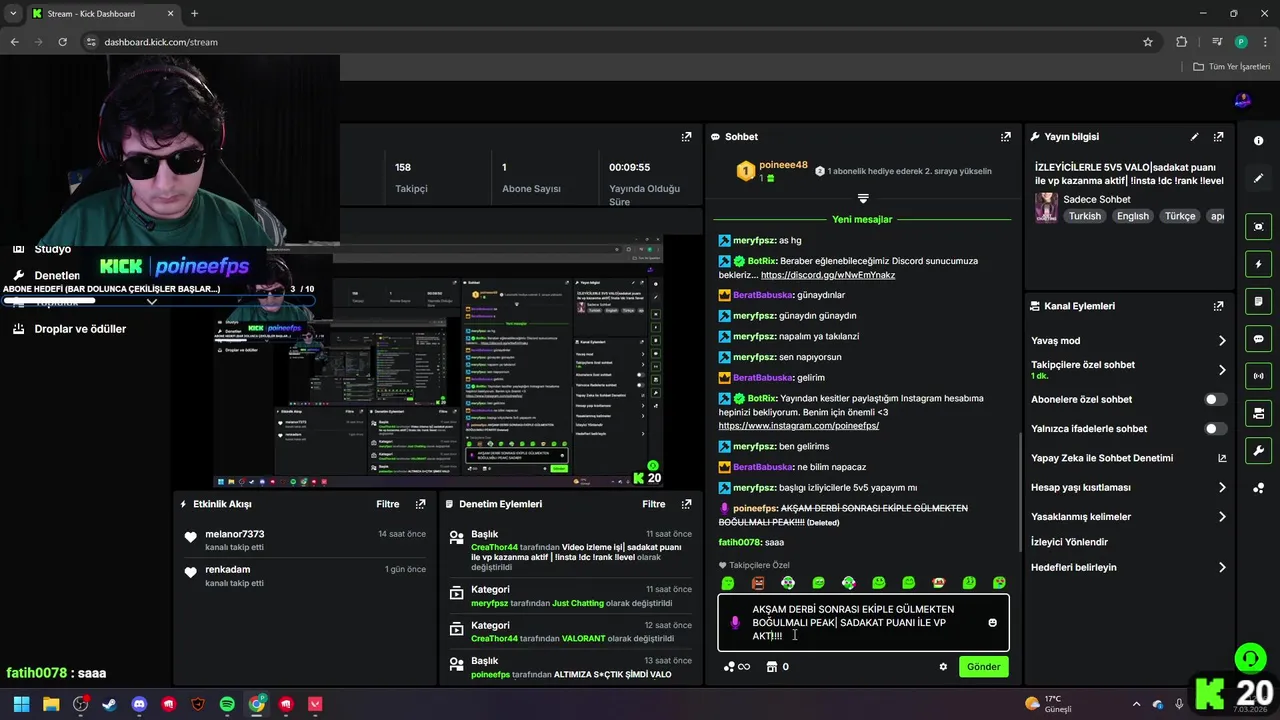Open Filtre in Etkinlik Akışı panel

point(387,504)
